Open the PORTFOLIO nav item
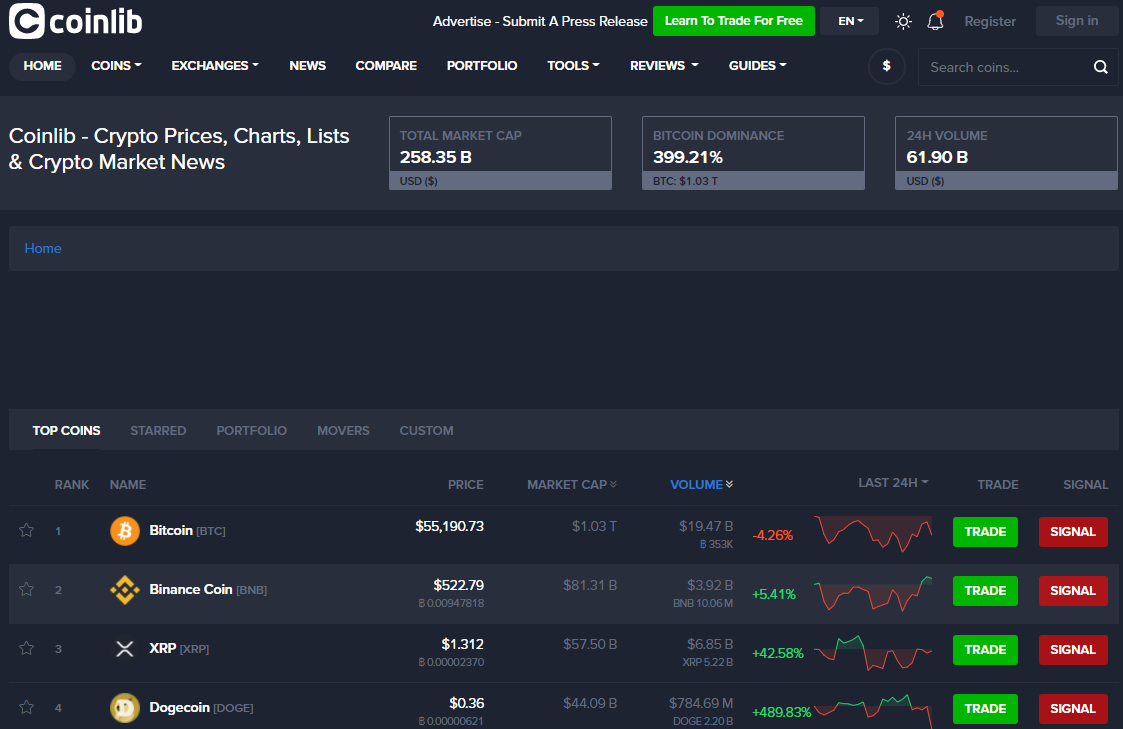 pos(482,66)
